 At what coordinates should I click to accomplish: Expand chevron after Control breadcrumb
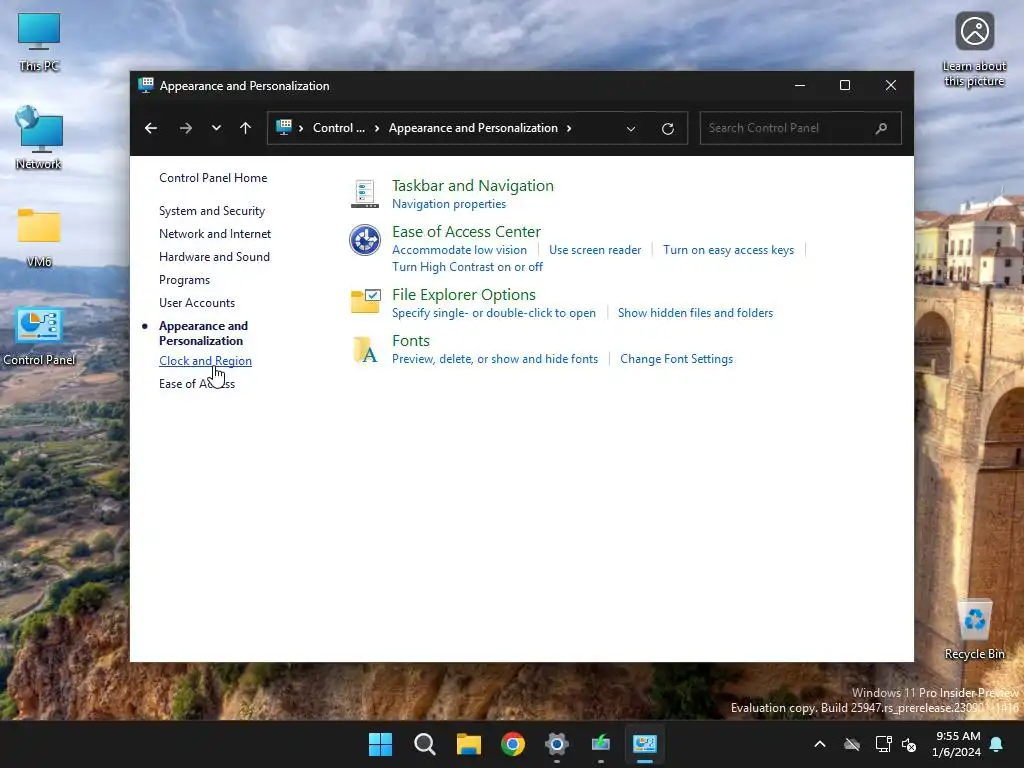click(377, 128)
